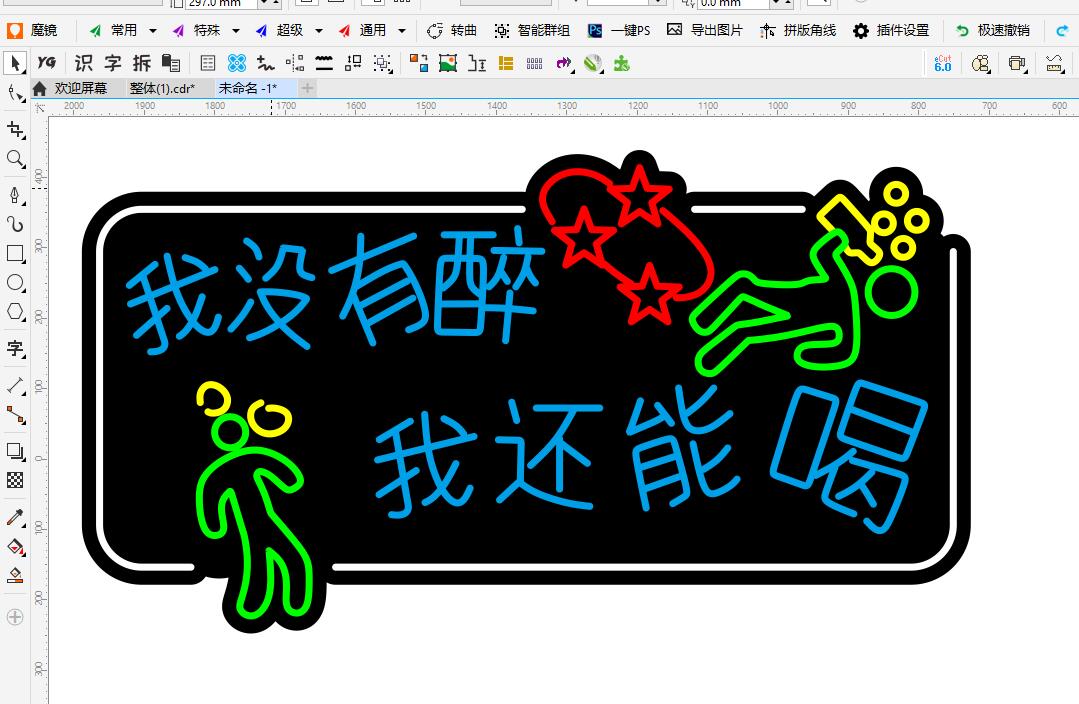Image resolution: width=1079 pixels, height=704 pixels.
Task: Click the dashed-selection group icon
Action: point(382,63)
